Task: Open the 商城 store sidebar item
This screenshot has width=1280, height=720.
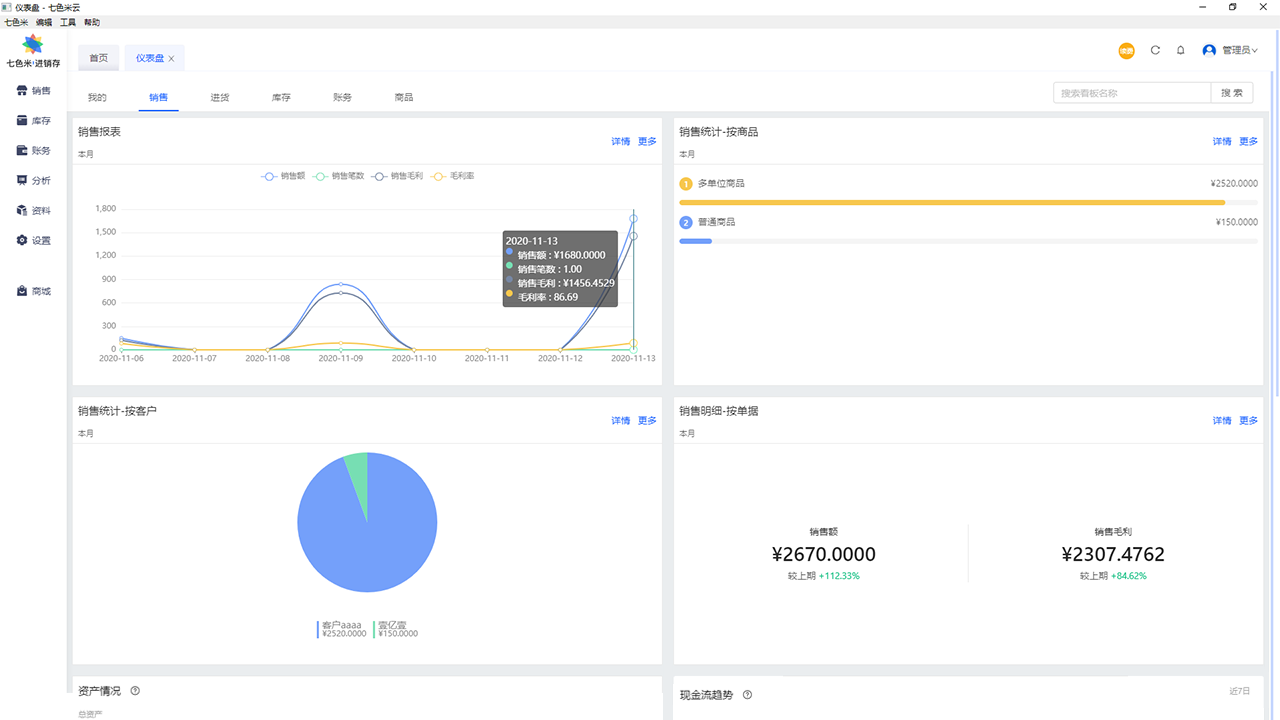Action: point(33,292)
